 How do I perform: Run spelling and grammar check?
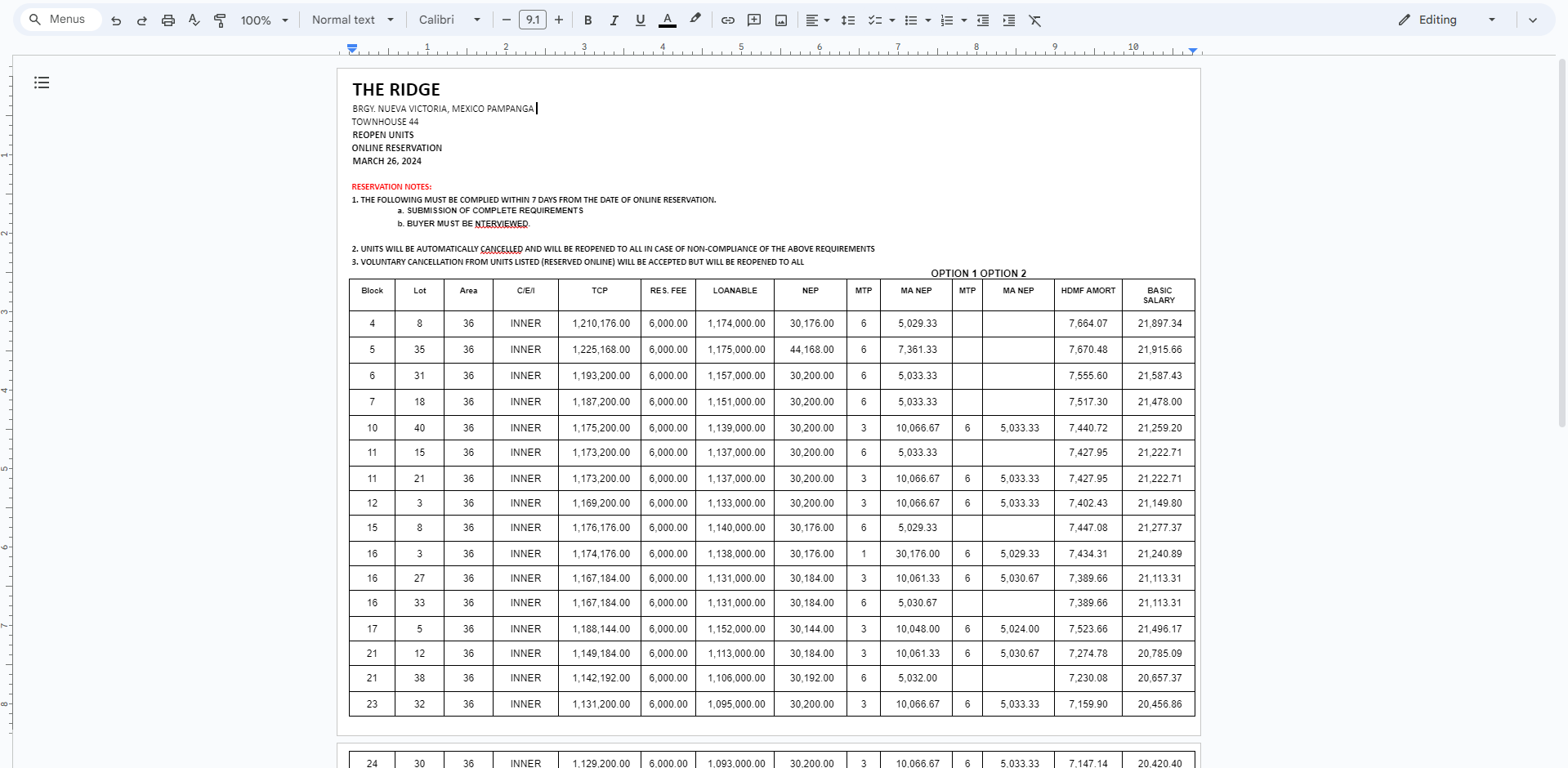tap(194, 20)
